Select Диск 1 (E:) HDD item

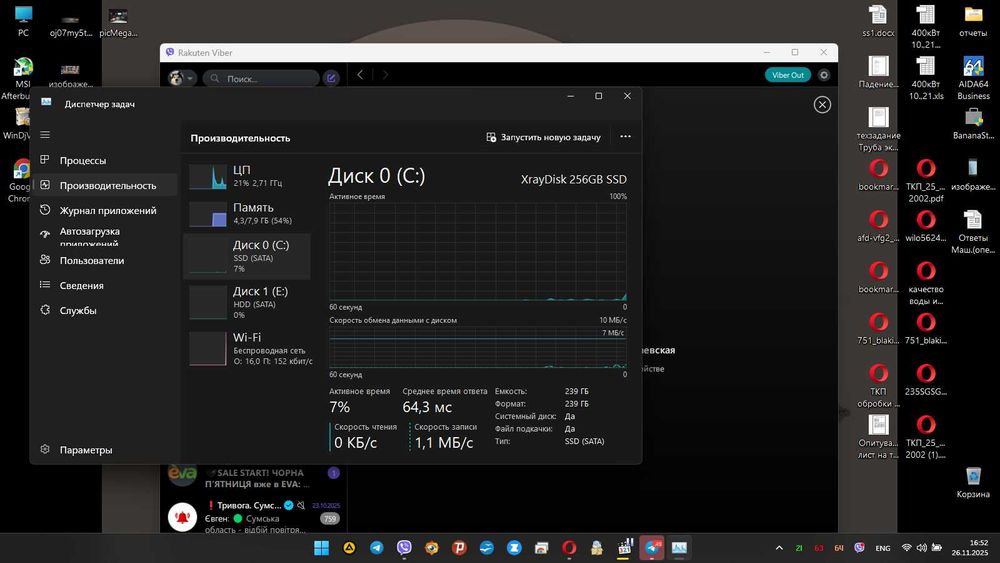[247, 302]
